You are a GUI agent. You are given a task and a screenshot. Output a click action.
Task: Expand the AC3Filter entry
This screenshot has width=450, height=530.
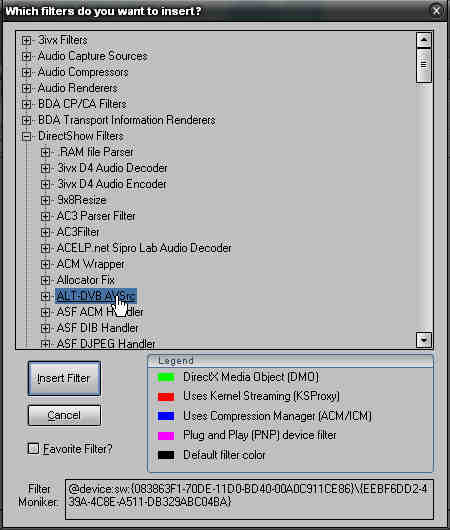(x=45, y=232)
